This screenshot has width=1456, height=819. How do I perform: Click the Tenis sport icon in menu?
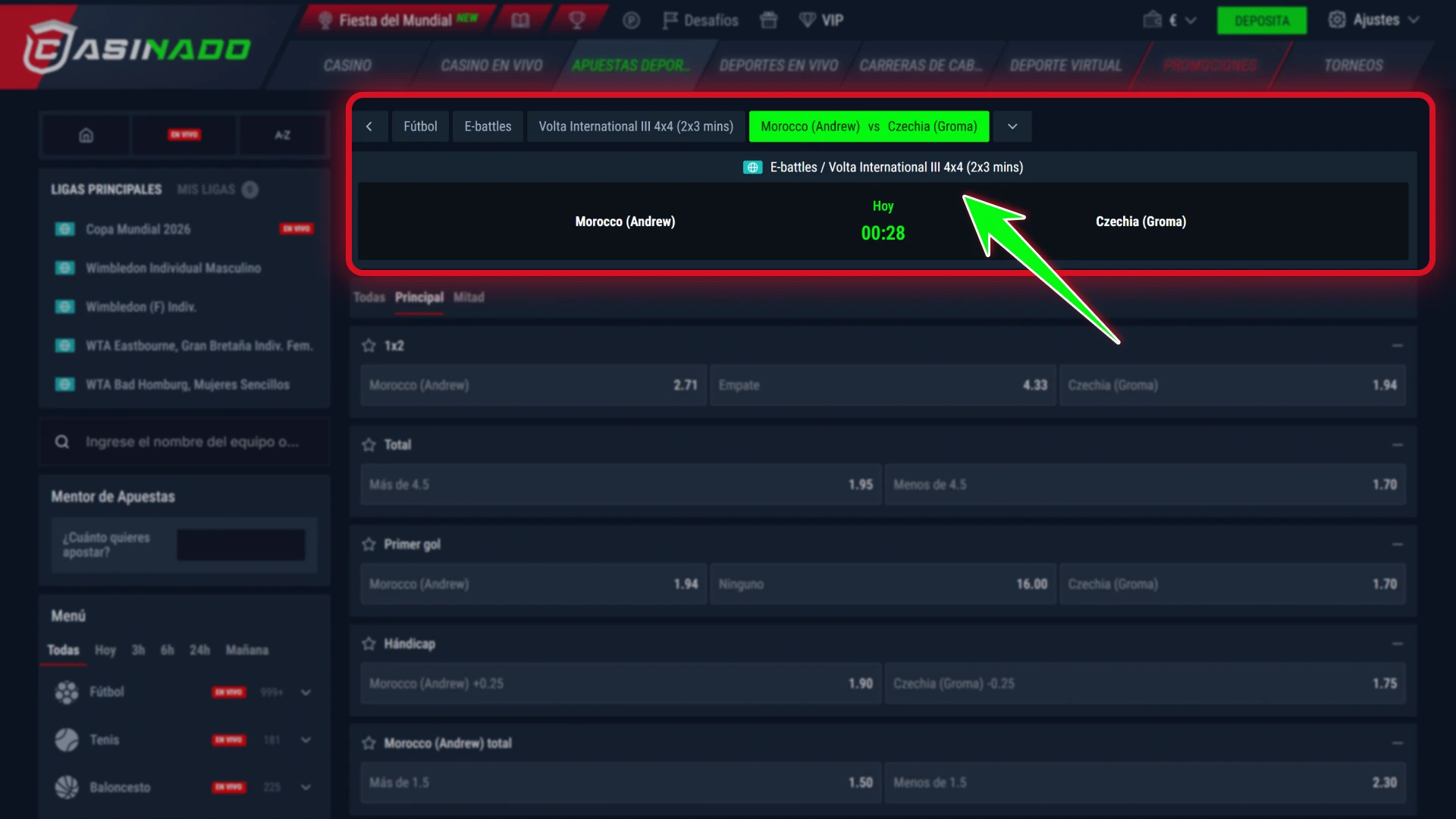pos(67,739)
